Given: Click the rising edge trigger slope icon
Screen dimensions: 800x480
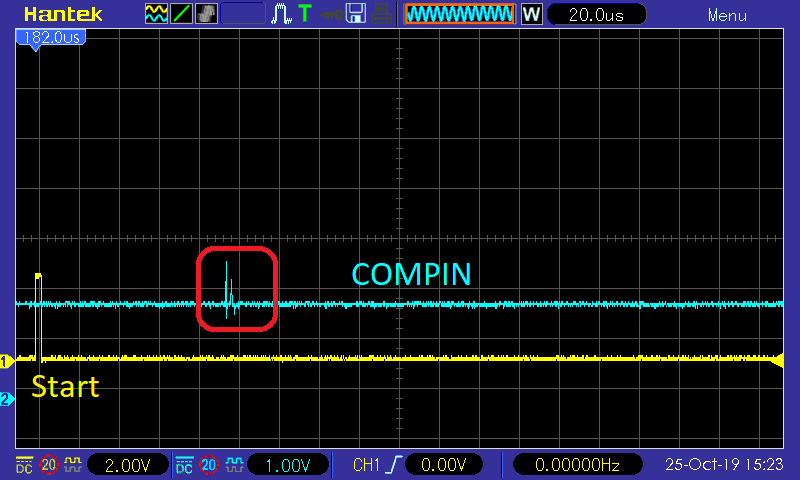Looking at the screenshot, I should click(x=394, y=464).
